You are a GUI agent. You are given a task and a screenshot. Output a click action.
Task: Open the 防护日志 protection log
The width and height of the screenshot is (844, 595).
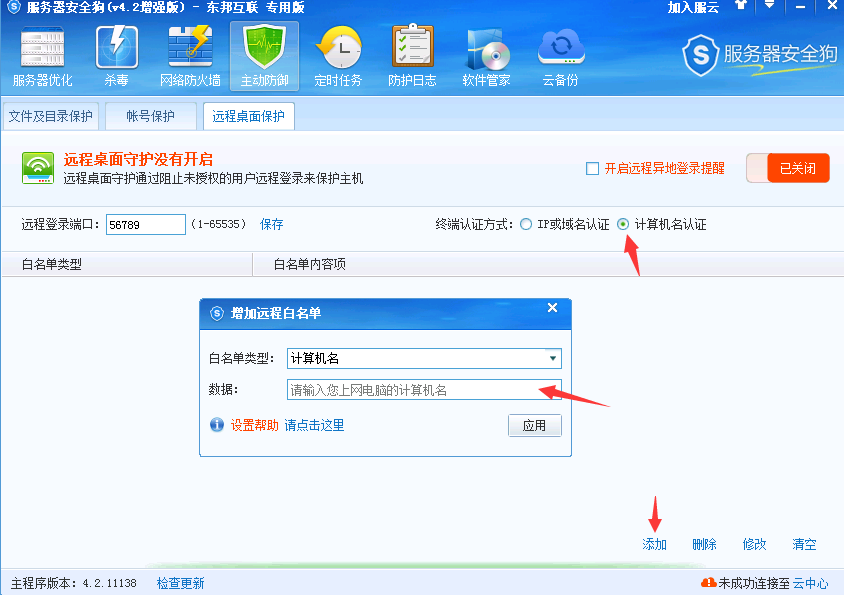pyautogui.click(x=412, y=57)
